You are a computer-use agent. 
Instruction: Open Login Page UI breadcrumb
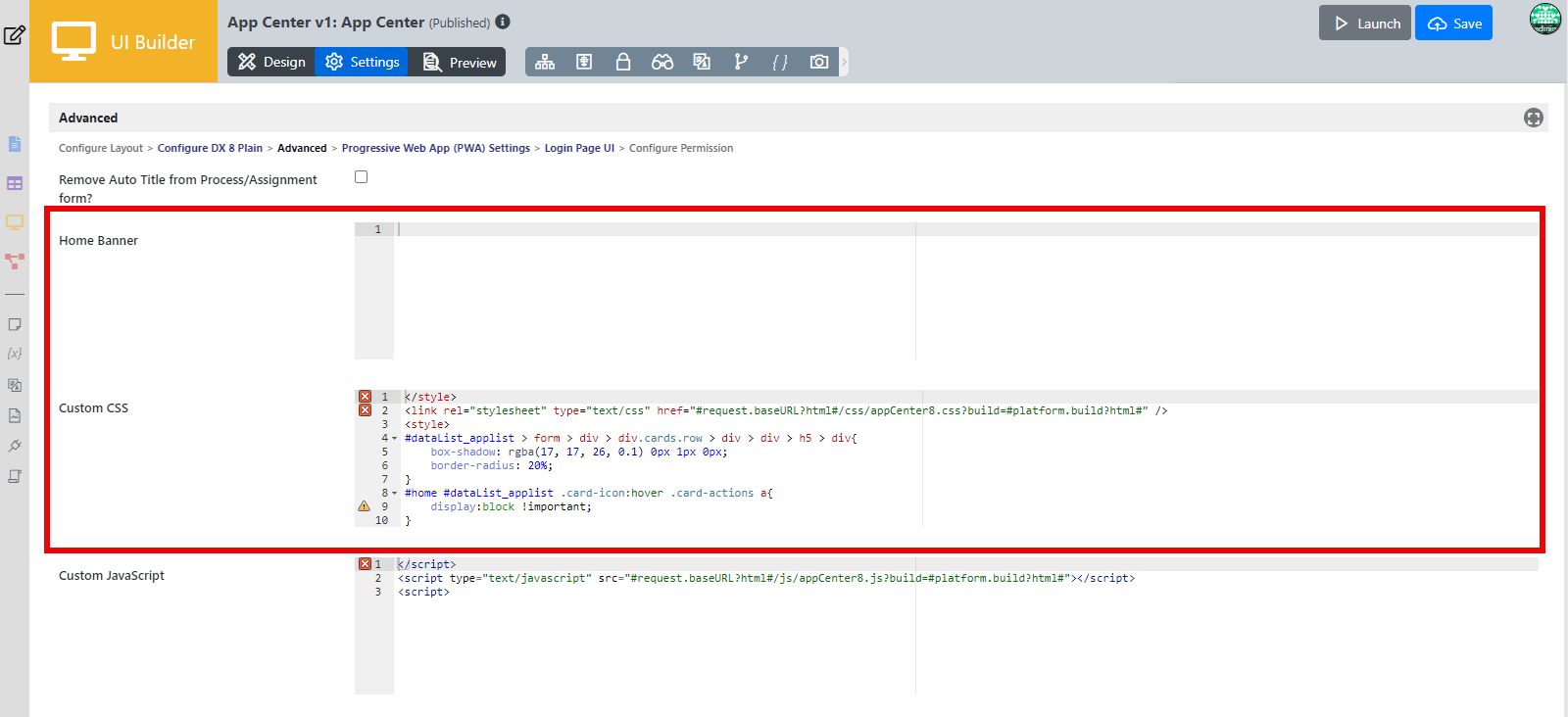click(579, 148)
